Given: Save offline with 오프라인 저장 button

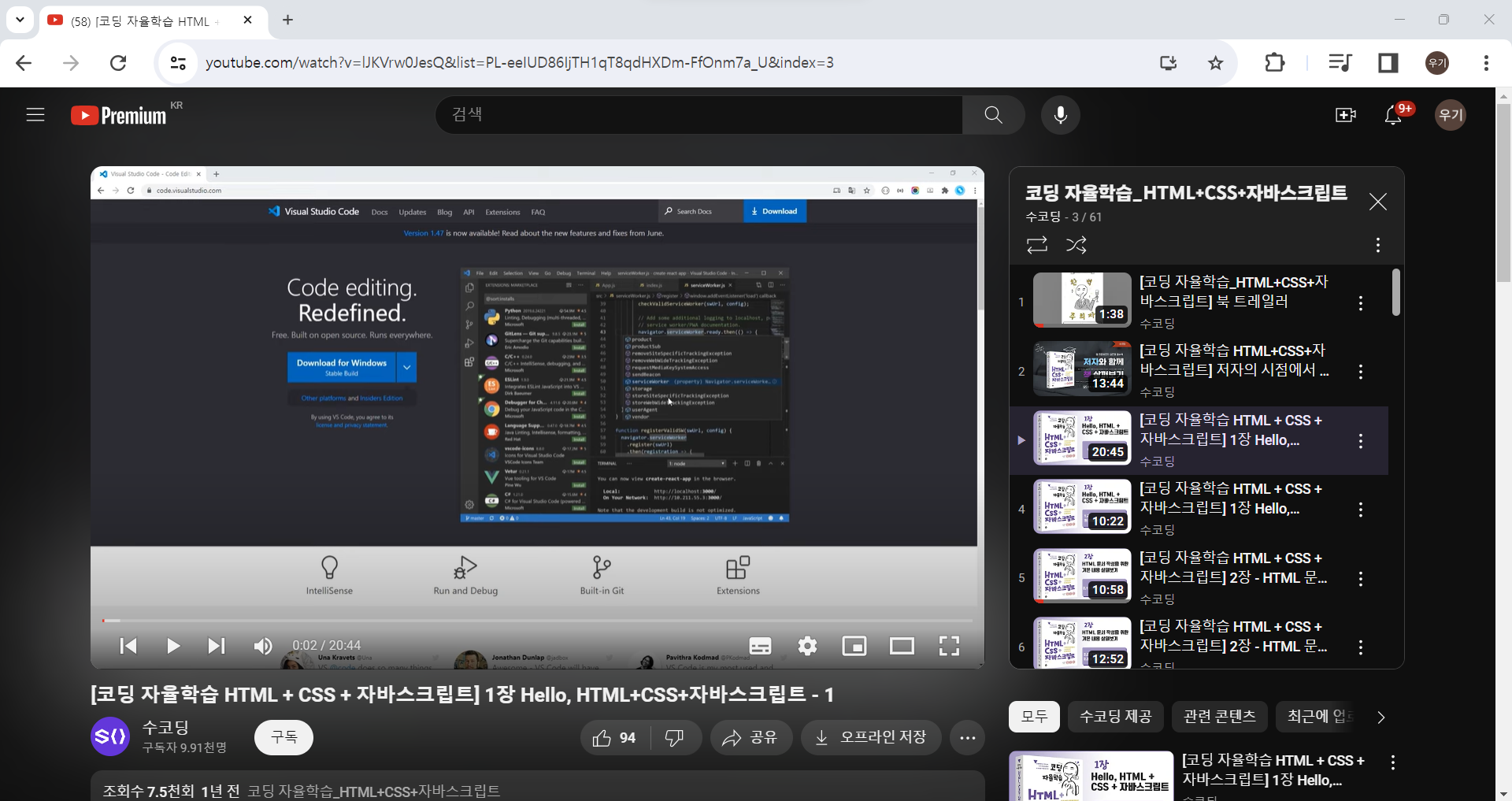Looking at the screenshot, I should (871, 738).
